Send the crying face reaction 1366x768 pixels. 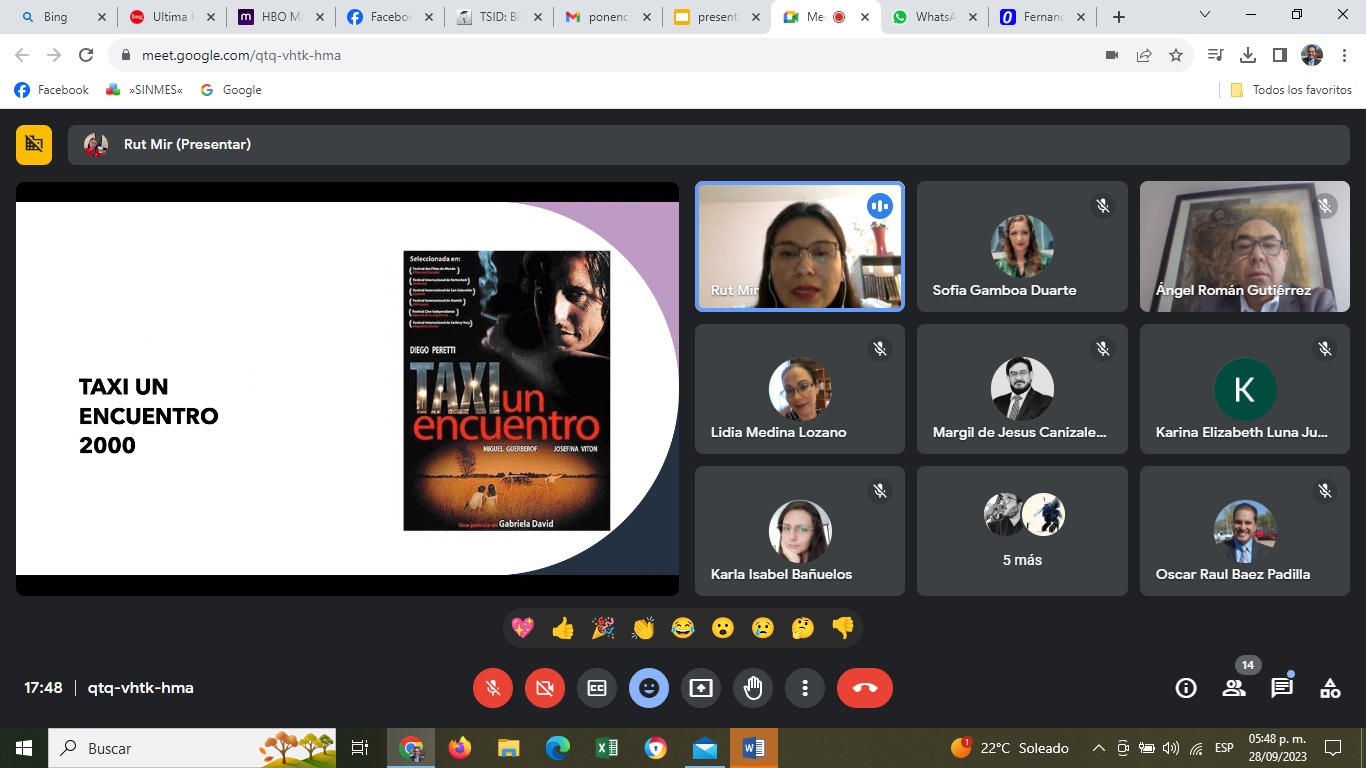[x=763, y=628]
